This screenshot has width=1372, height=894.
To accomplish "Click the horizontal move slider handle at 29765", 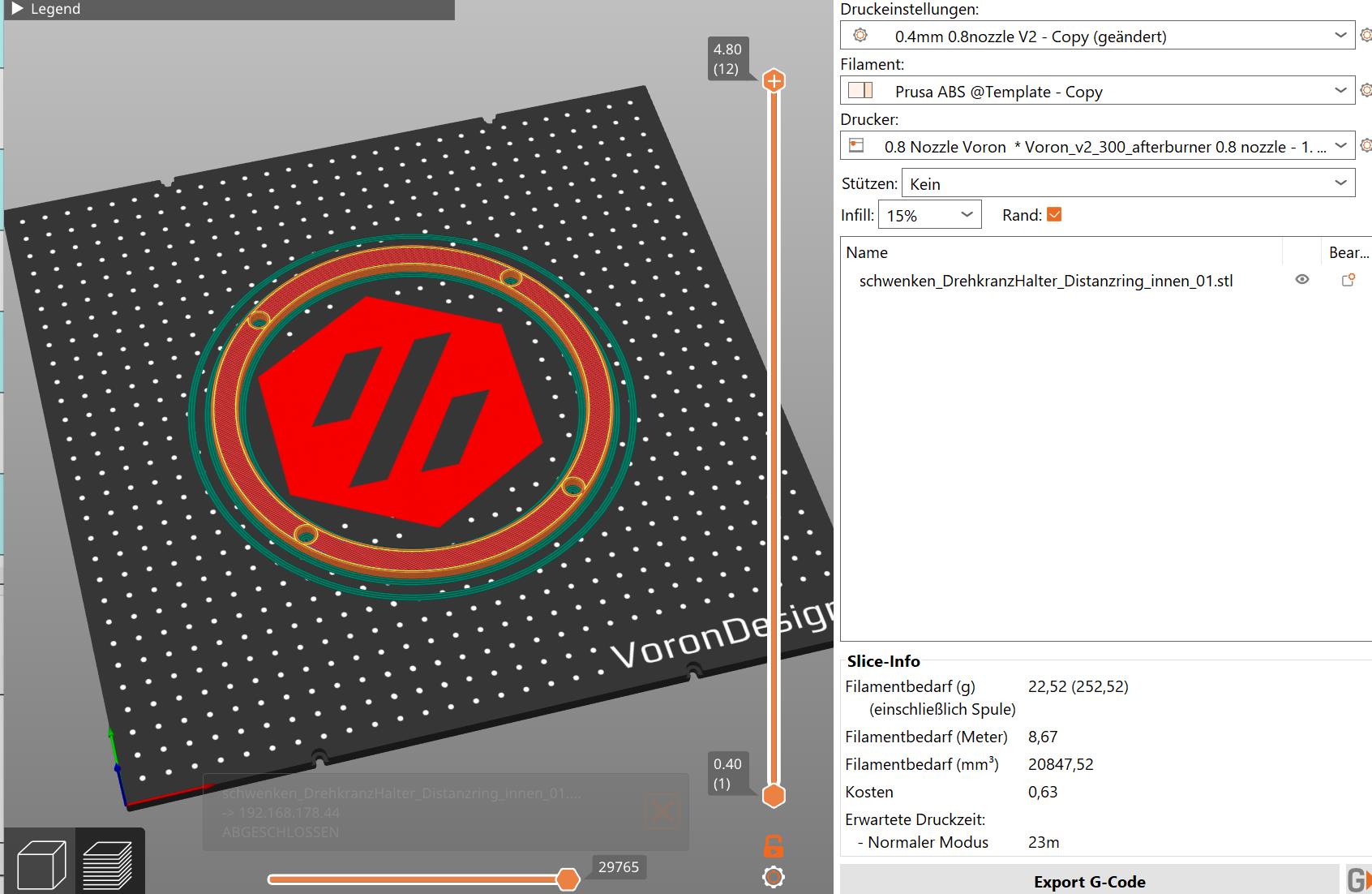I will pyautogui.click(x=568, y=879).
